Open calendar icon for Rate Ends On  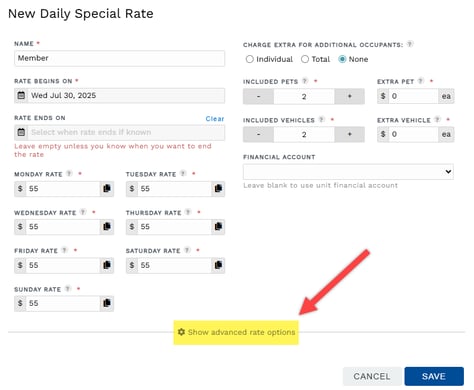[x=21, y=132]
